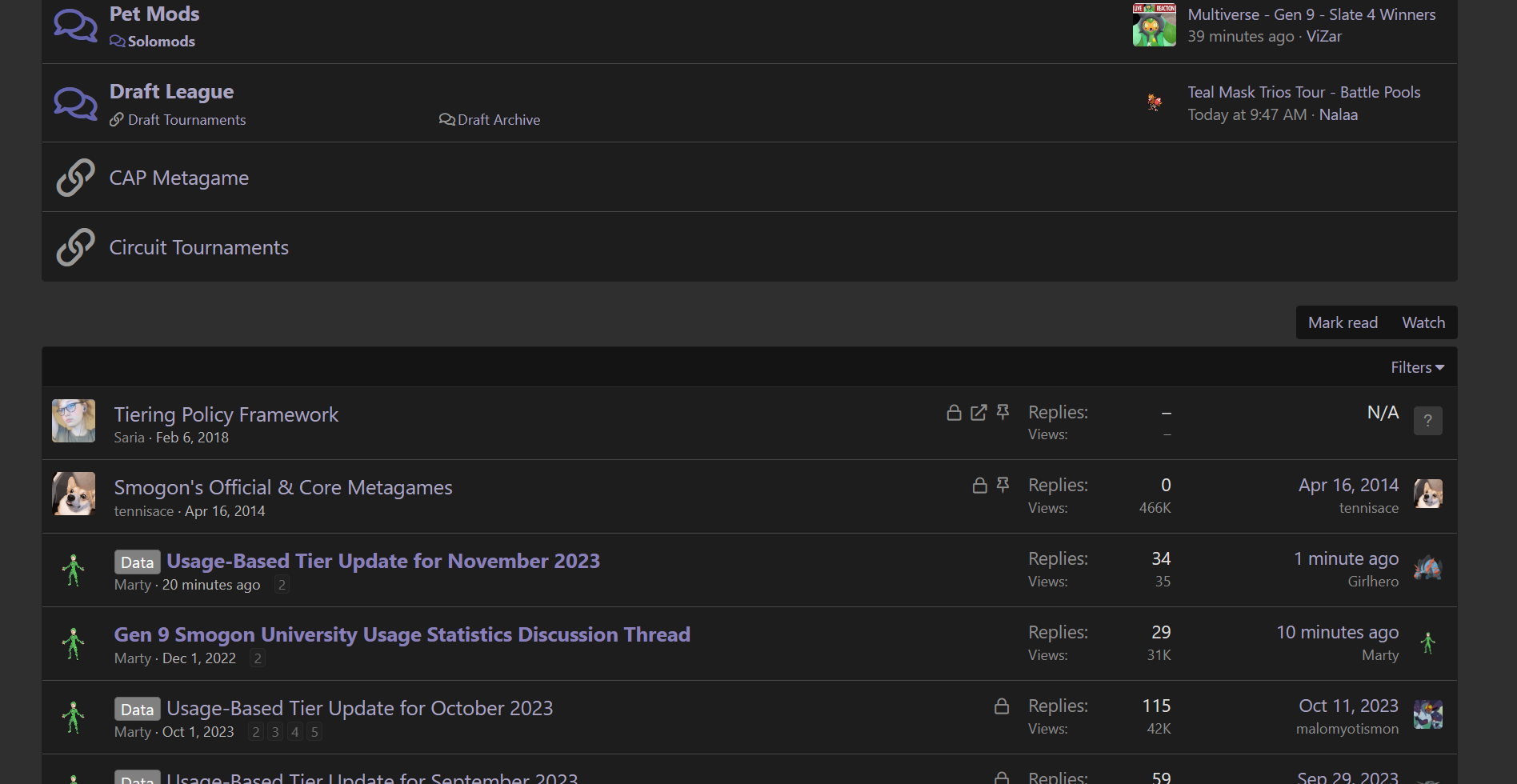
Task: Click the external redirect icon on Tiering Policy Framework
Action: click(x=979, y=412)
